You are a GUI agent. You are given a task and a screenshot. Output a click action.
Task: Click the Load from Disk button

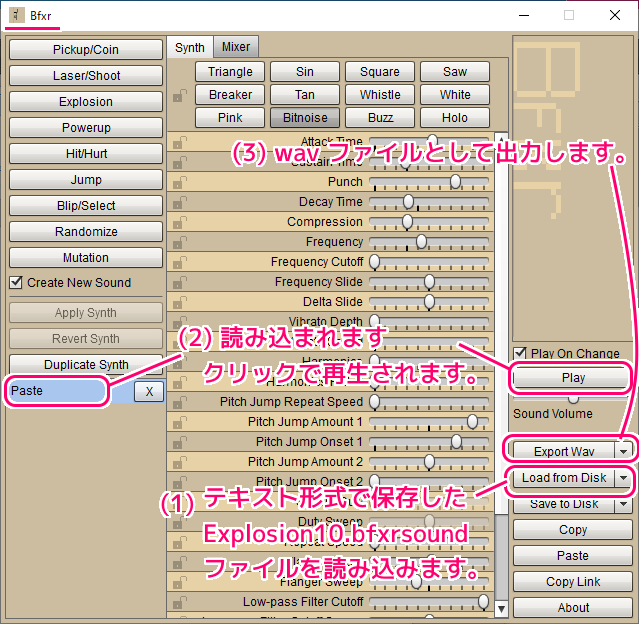point(564,477)
